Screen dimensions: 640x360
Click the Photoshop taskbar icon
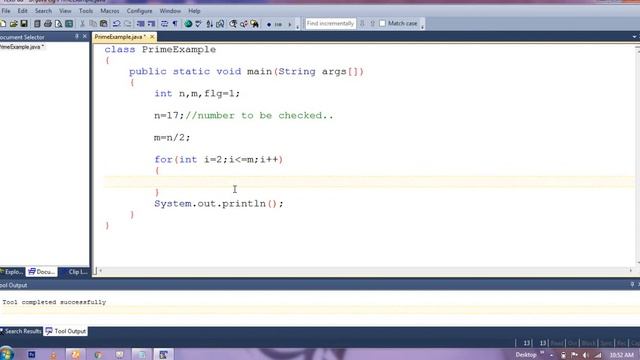(31, 355)
